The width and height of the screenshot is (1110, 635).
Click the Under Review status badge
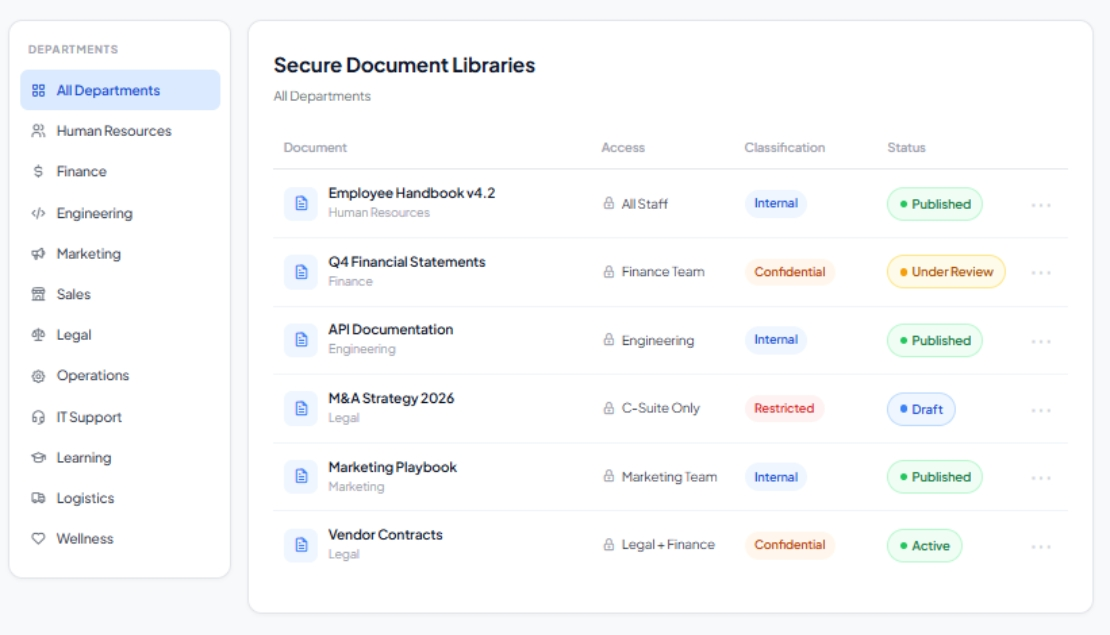click(x=946, y=272)
